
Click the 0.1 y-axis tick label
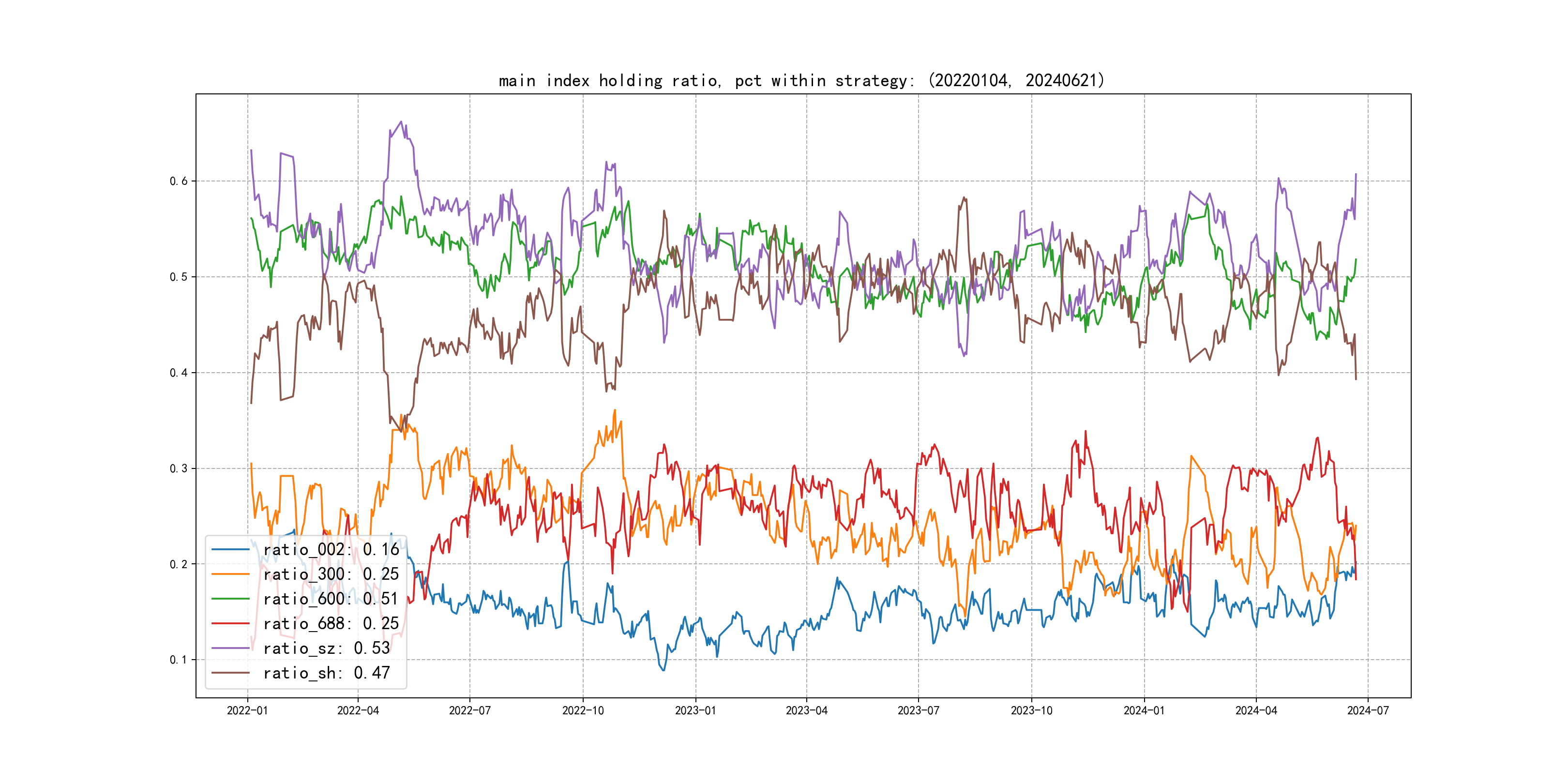tap(179, 660)
